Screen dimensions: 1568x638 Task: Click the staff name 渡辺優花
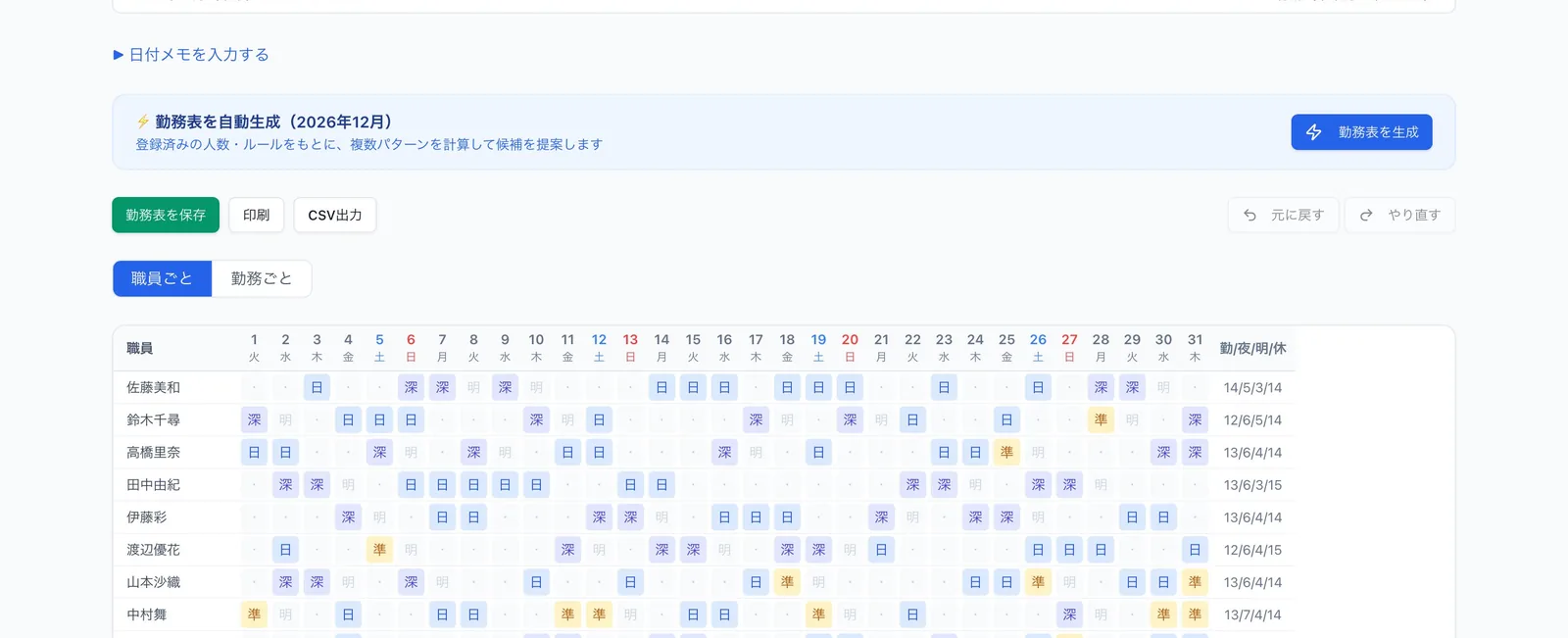click(154, 550)
